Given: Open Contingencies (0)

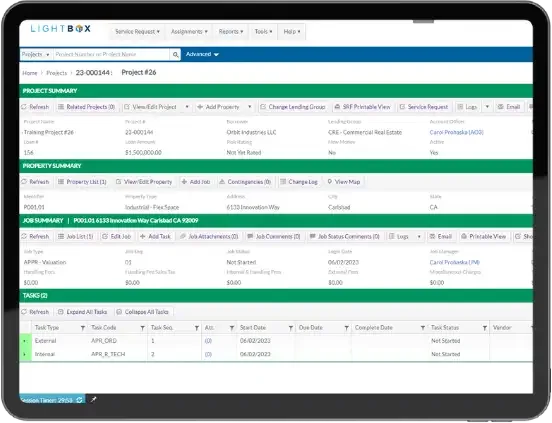Looking at the screenshot, I should (245, 182).
